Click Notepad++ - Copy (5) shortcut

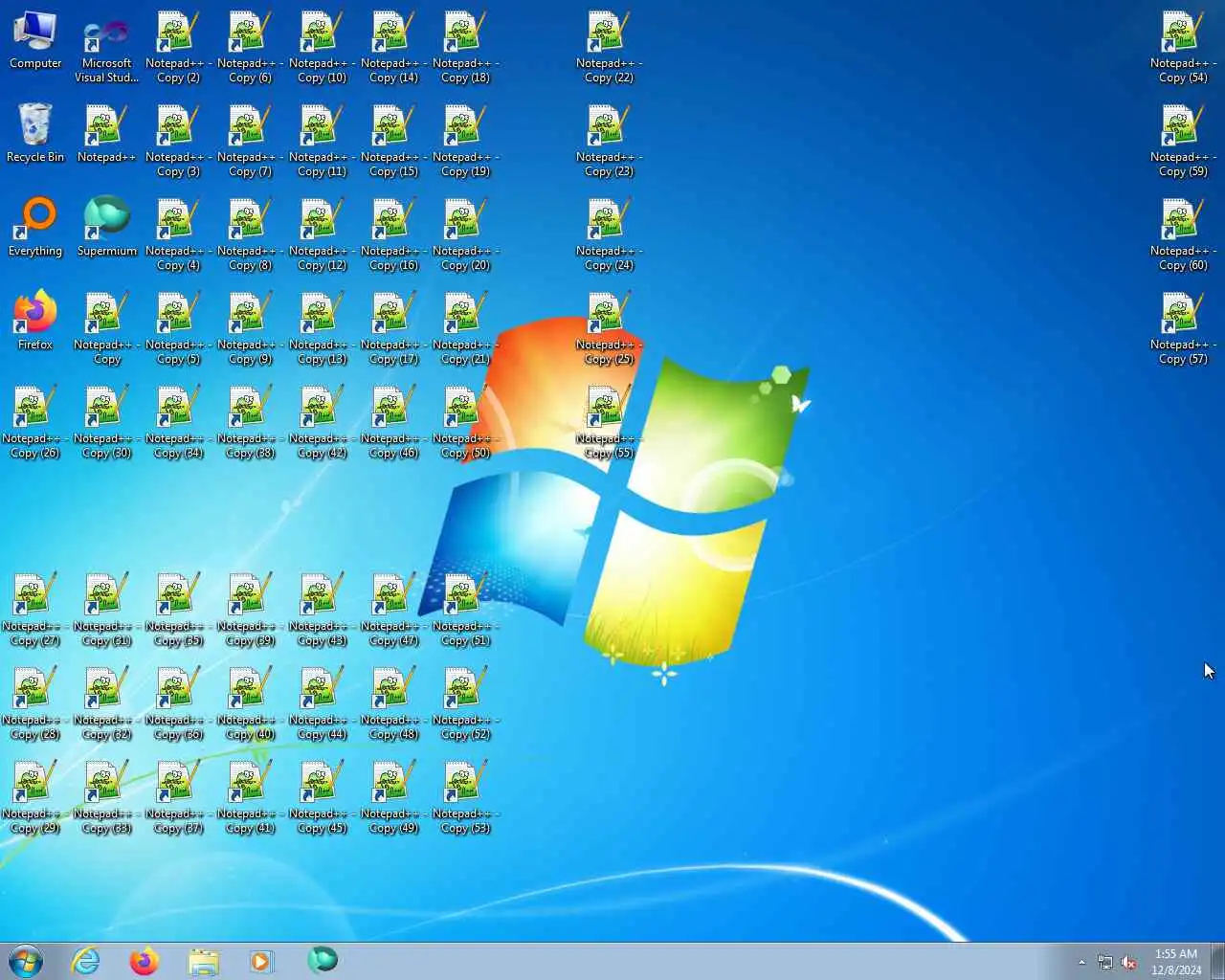[179, 328]
